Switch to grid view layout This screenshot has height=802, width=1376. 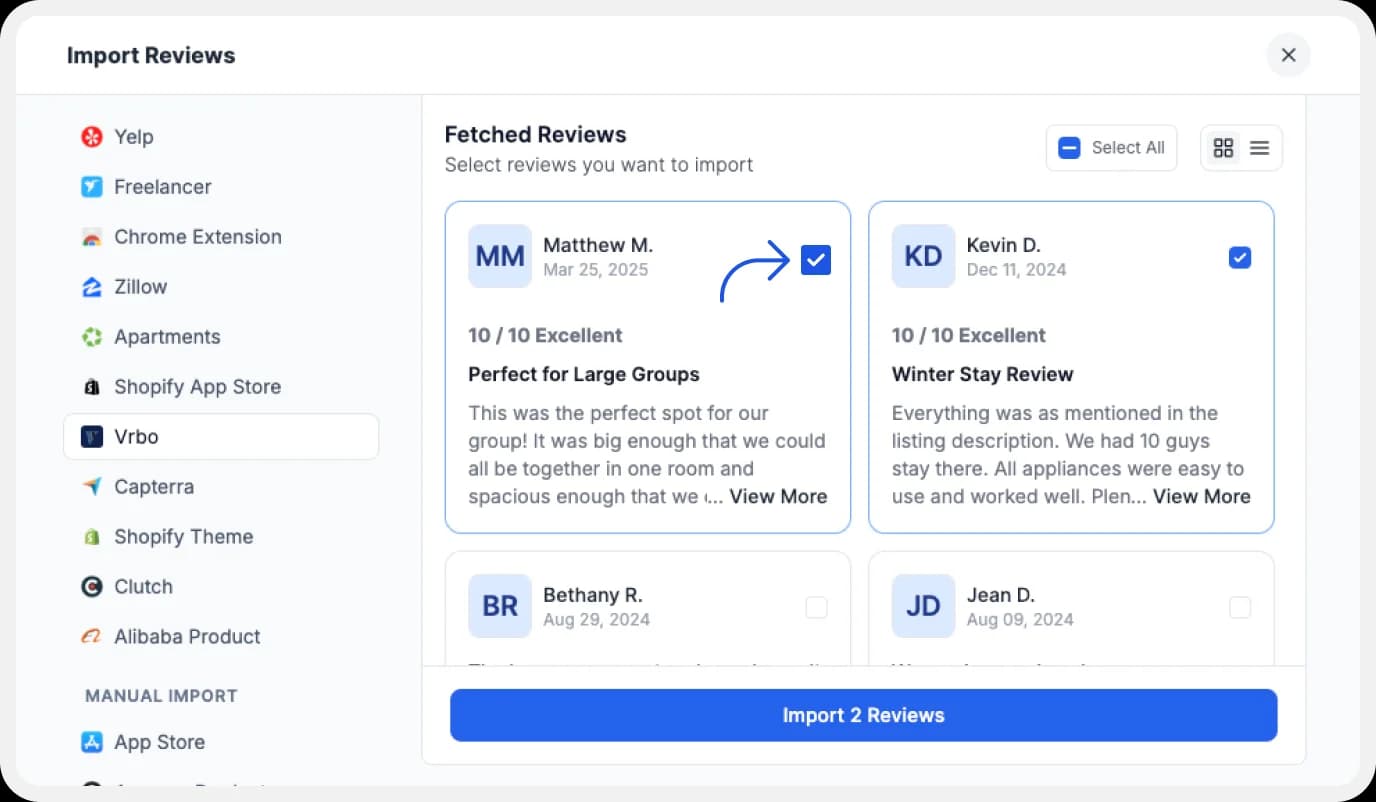coord(1223,146)
